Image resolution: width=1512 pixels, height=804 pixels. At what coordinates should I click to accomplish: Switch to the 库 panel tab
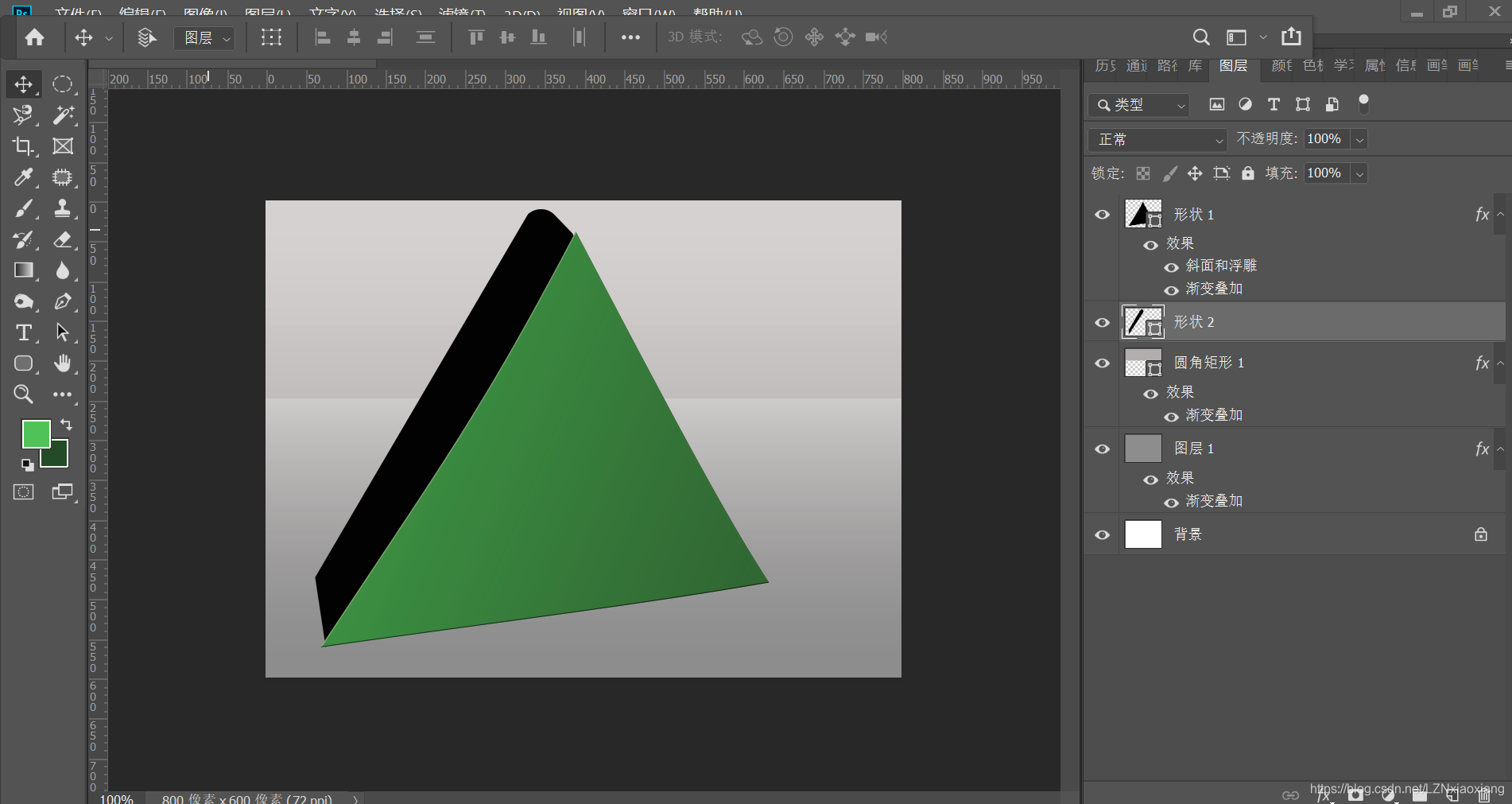tap(1195, 66)
